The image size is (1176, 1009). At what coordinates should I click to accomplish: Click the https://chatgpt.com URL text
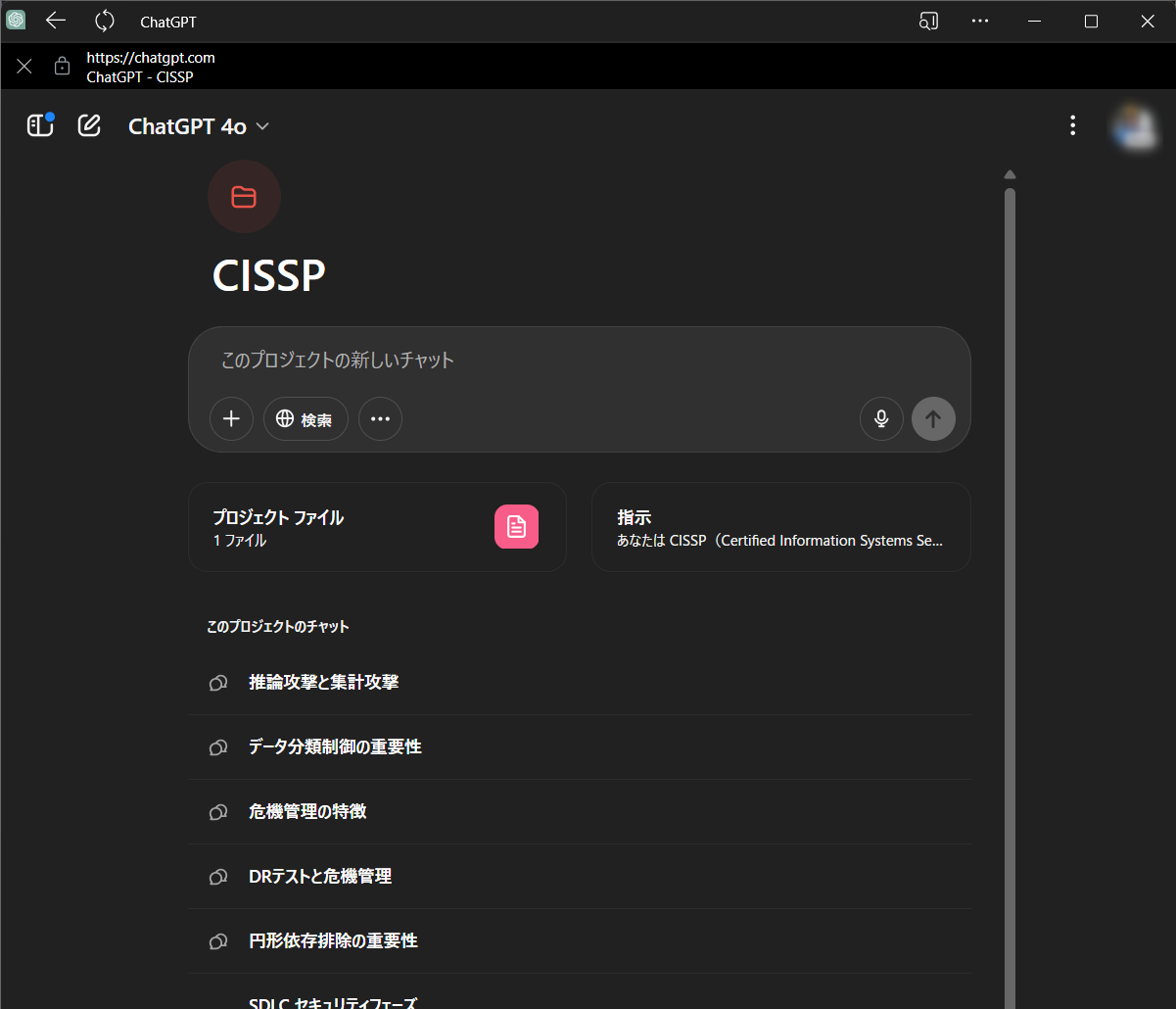click(151, 58)
